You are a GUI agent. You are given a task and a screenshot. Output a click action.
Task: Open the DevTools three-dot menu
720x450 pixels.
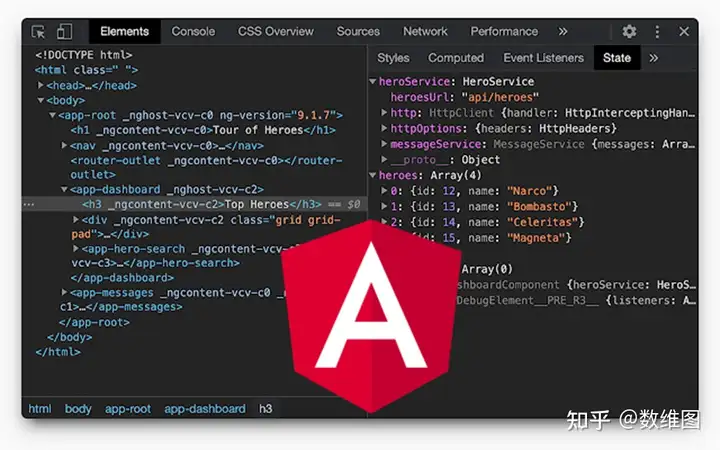(657, 32)
